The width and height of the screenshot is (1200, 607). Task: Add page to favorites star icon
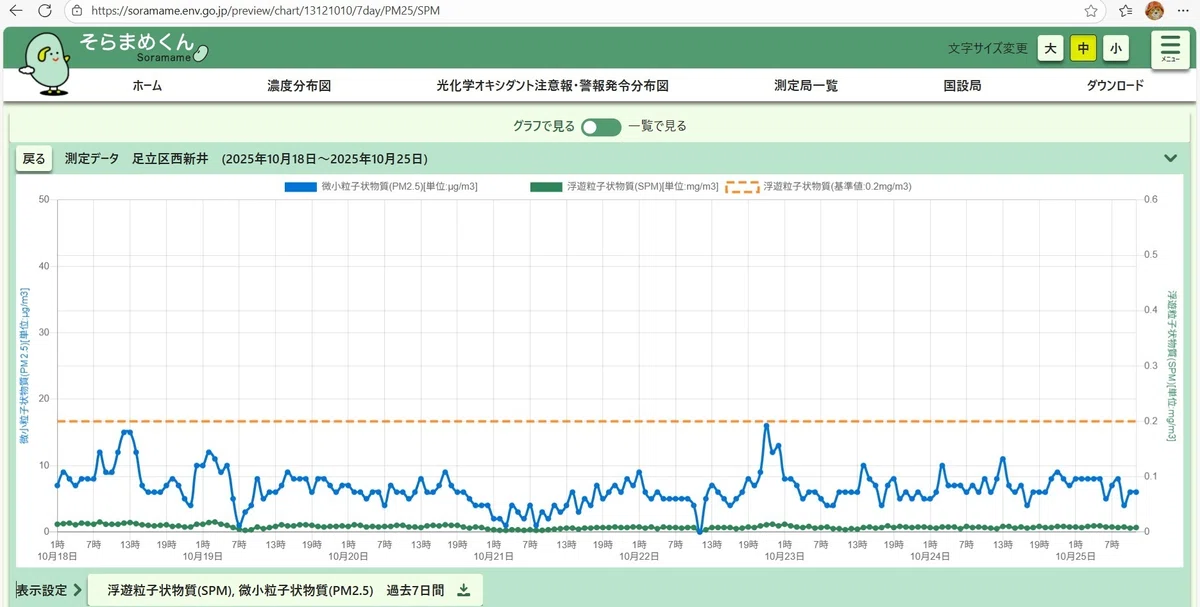pyautogui.click(x=1091, y=10)
